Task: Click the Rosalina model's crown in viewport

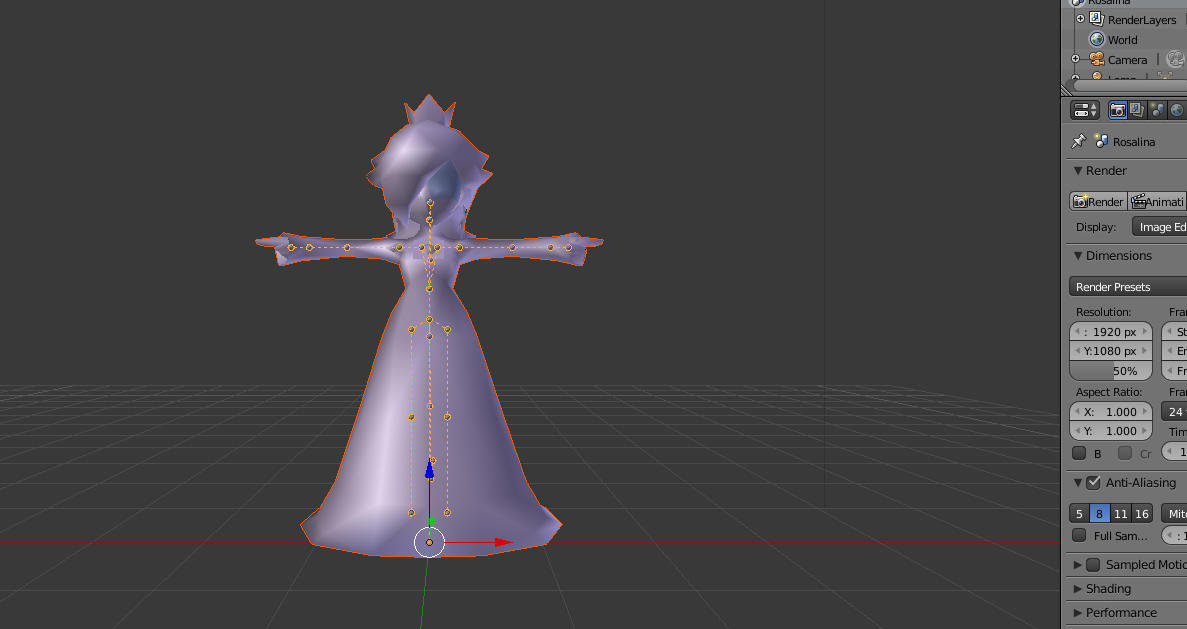Action: point(430,112)
